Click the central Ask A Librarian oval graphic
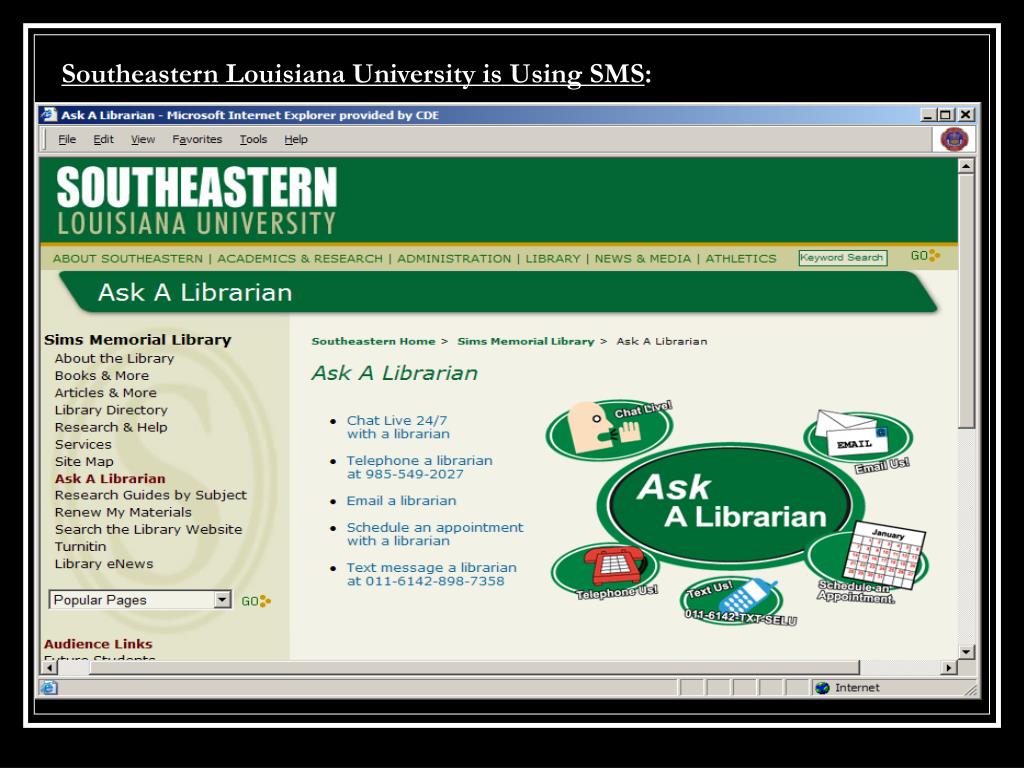Image resolution: width=1024 pixels, height=768 pixels. pyautogui.click(x=729, y=505)
